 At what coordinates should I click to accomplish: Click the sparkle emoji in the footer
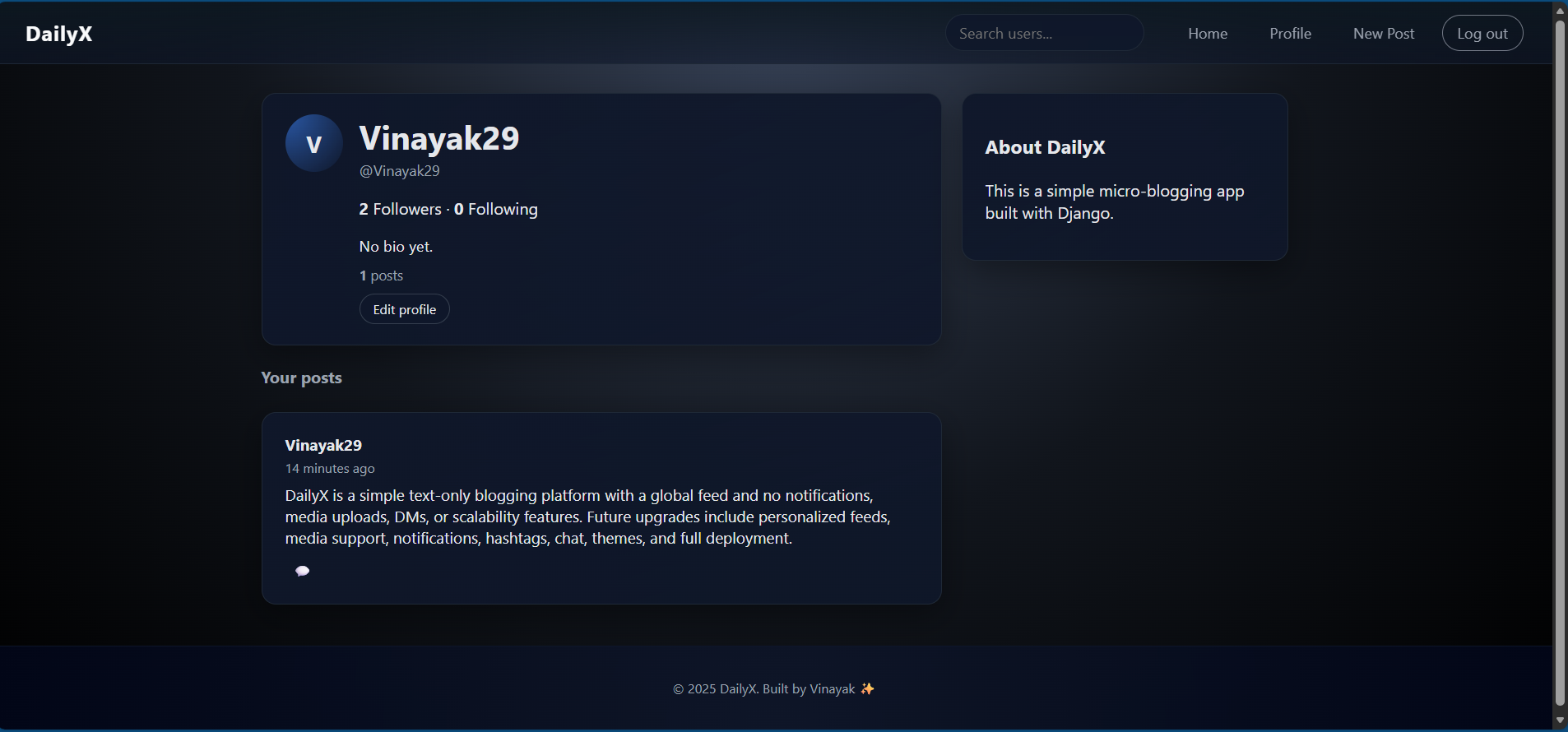coord(867,689)
